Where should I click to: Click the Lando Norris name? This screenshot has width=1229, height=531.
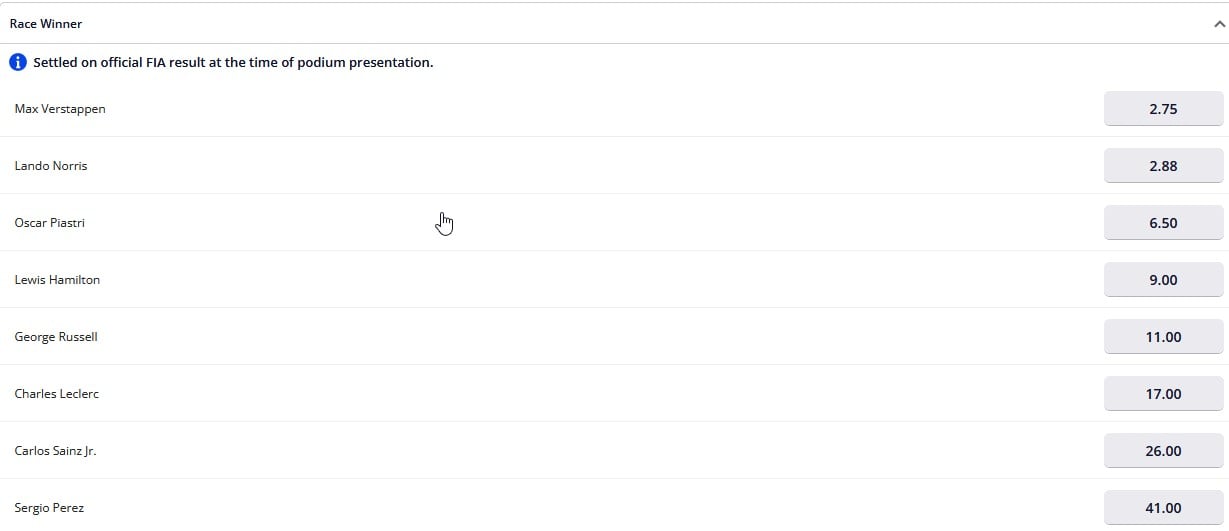(51, 166)
